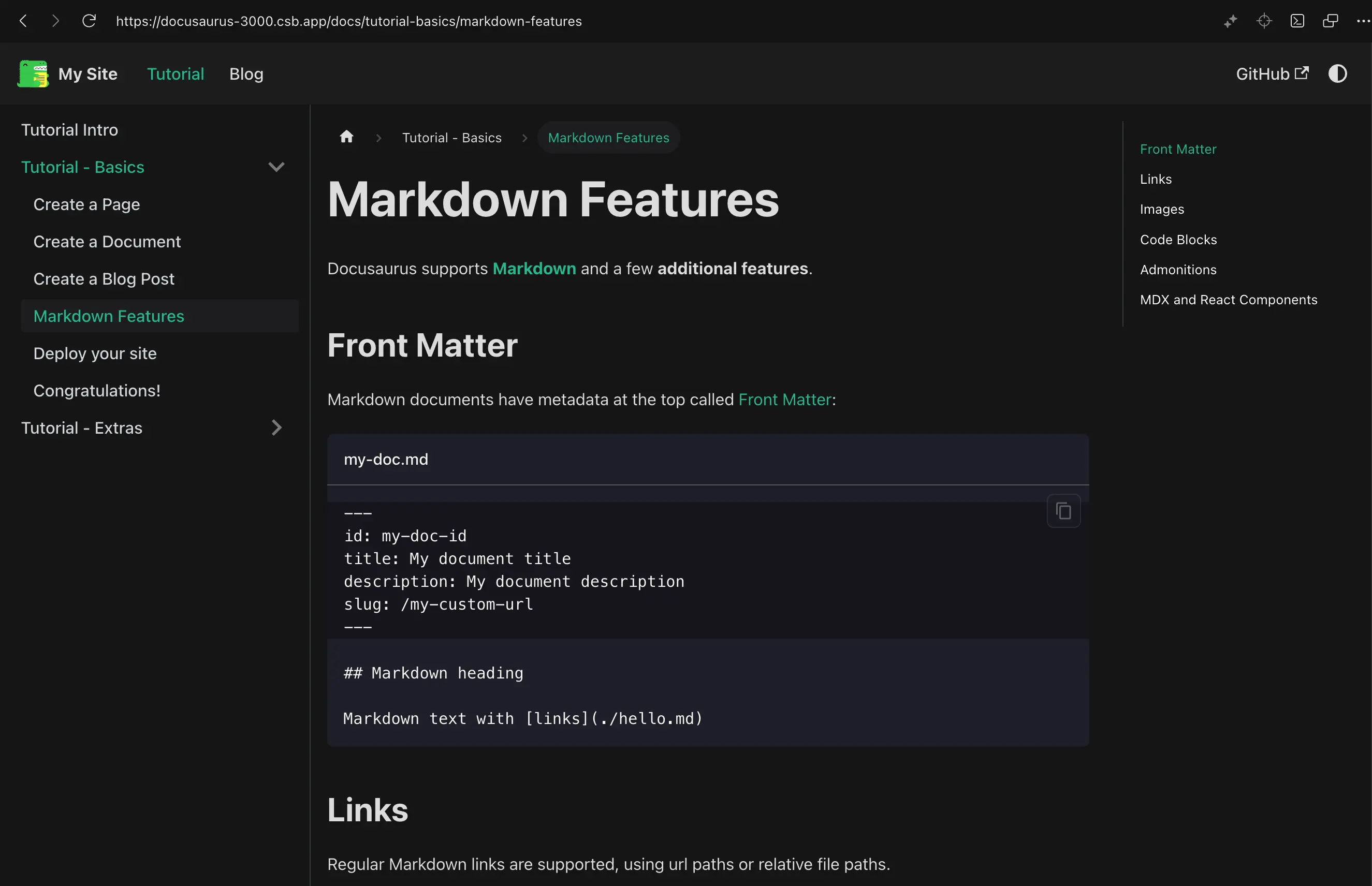
Task: Copy the my-doc.md code block
Action: click(1063, 510)
